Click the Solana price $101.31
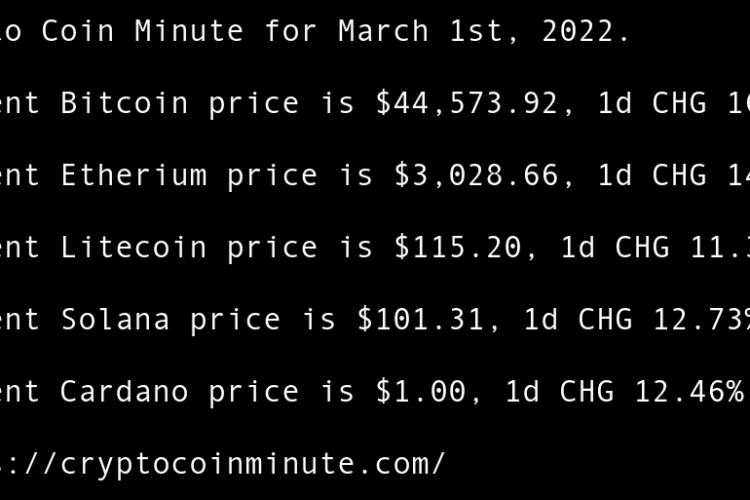750x500 pixels. [421, 319]
